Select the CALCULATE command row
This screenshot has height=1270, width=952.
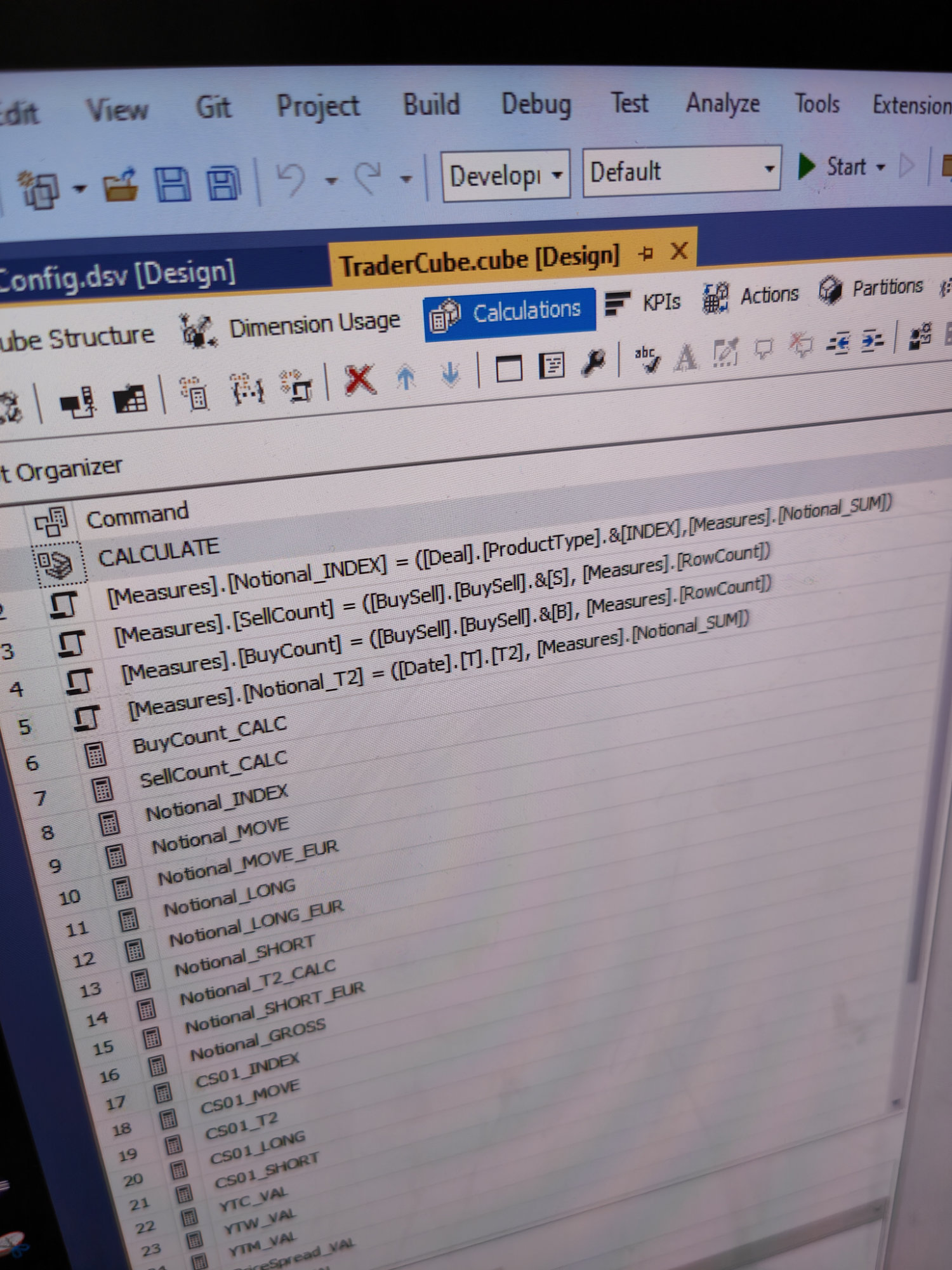pyautogui.click(x=159, y=554)
